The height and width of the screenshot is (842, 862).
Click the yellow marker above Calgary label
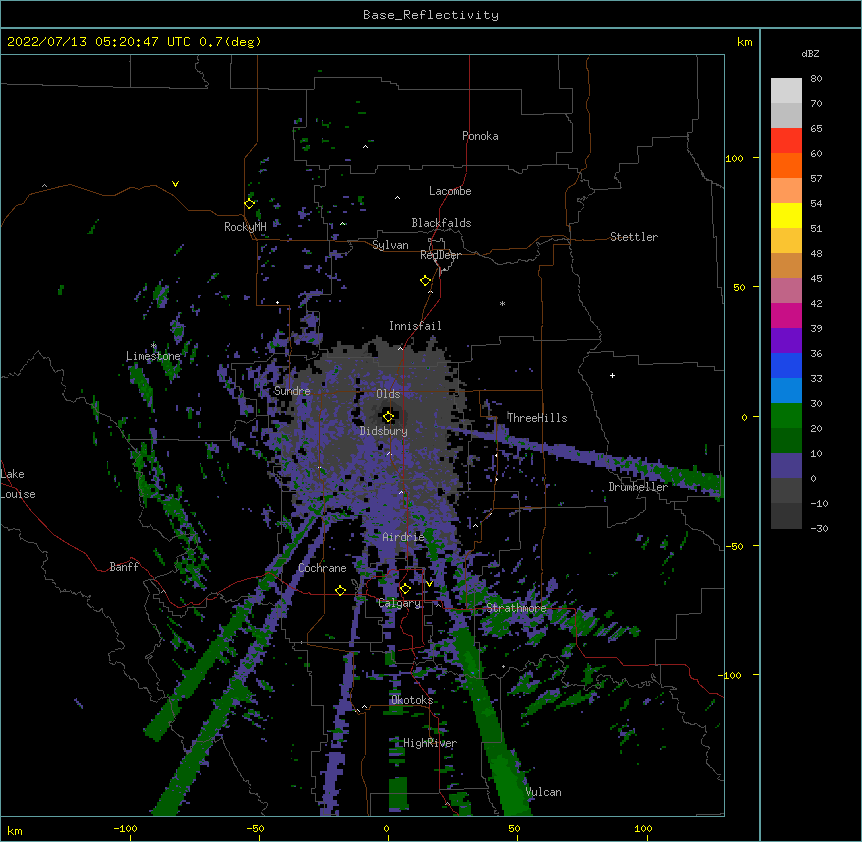pos(405,589)
